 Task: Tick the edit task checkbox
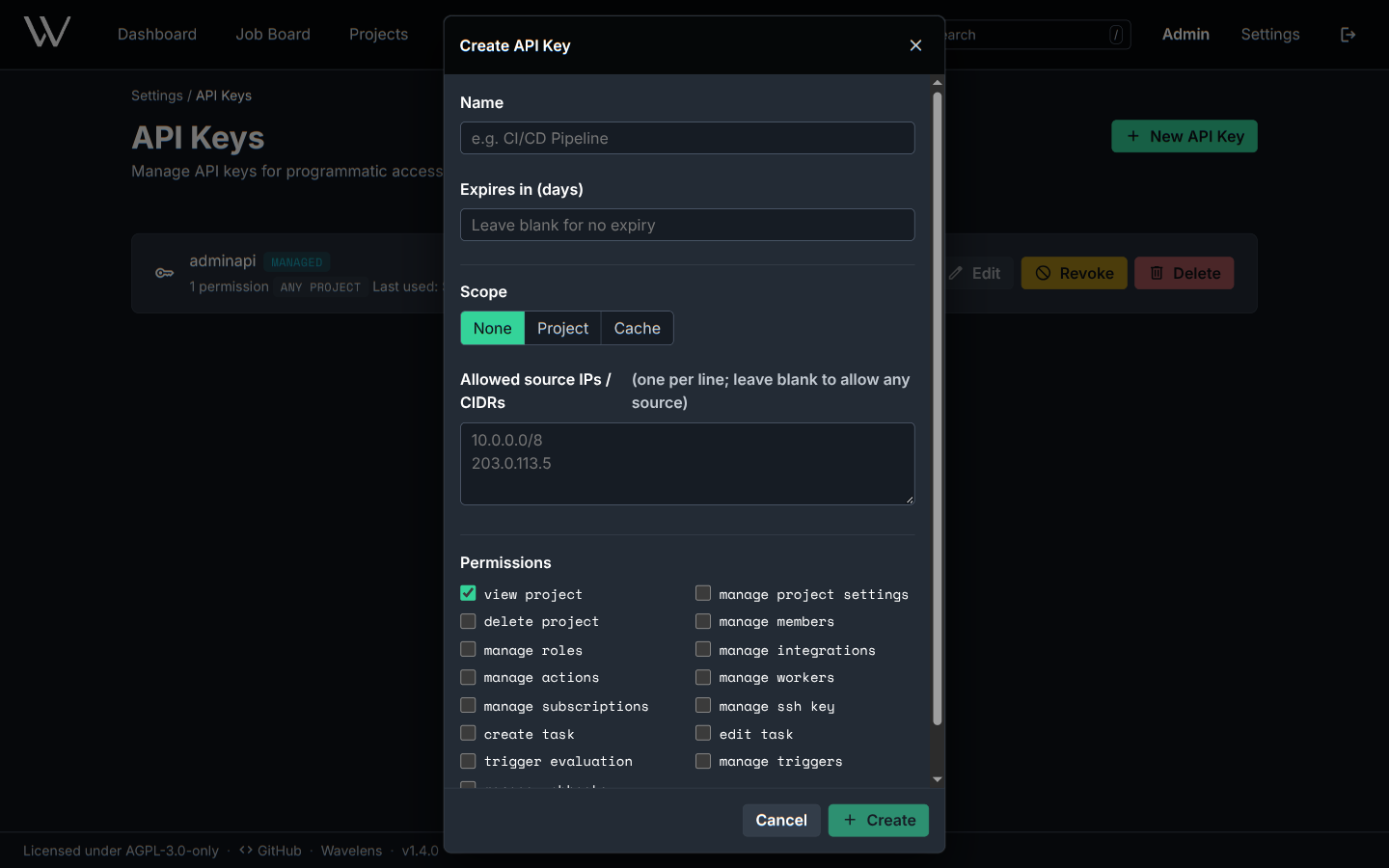pyautogui.click(x=703, y=733)
